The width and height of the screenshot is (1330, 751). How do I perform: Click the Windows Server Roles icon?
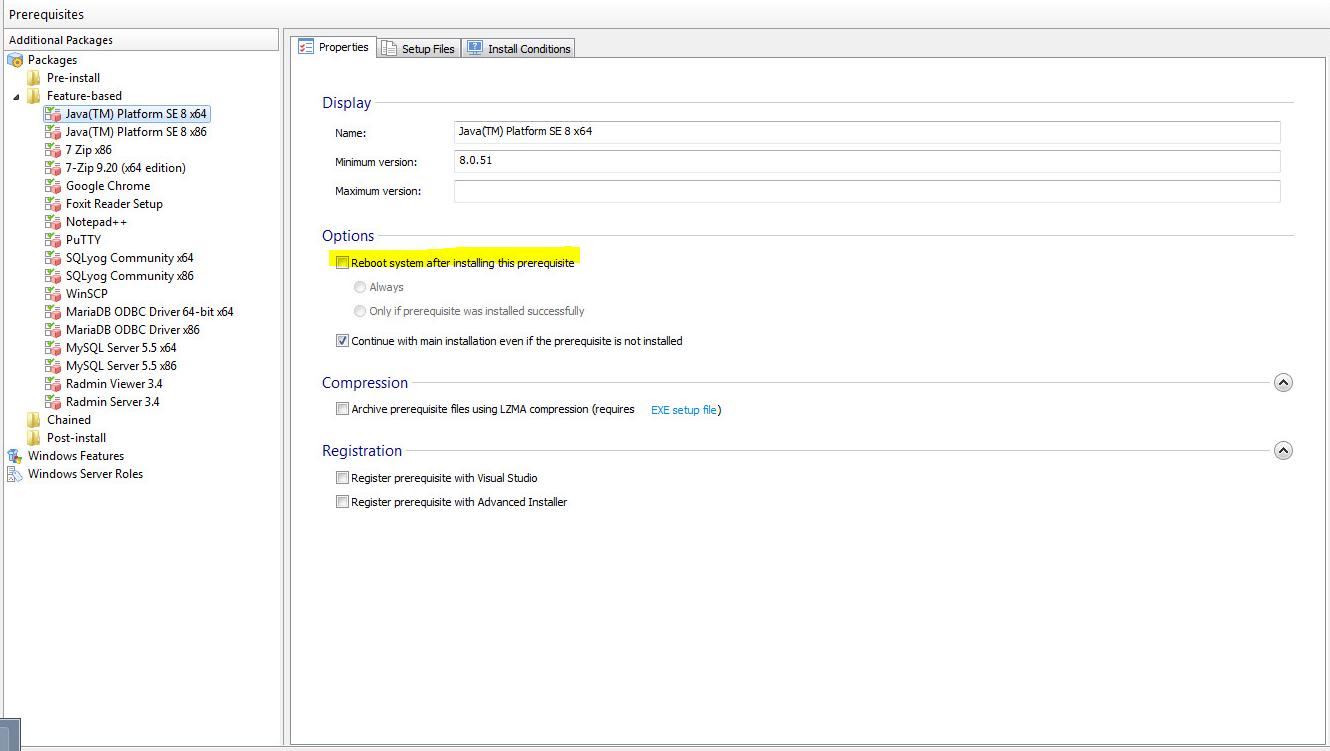[15, 474]
